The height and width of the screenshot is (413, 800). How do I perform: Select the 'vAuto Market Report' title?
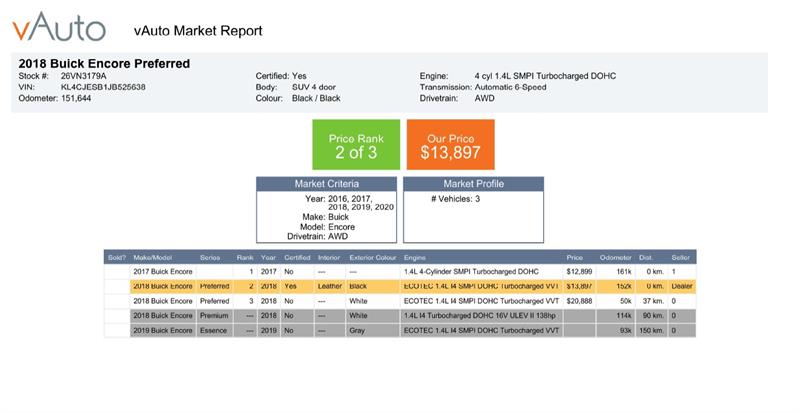[x=198, y=31]
